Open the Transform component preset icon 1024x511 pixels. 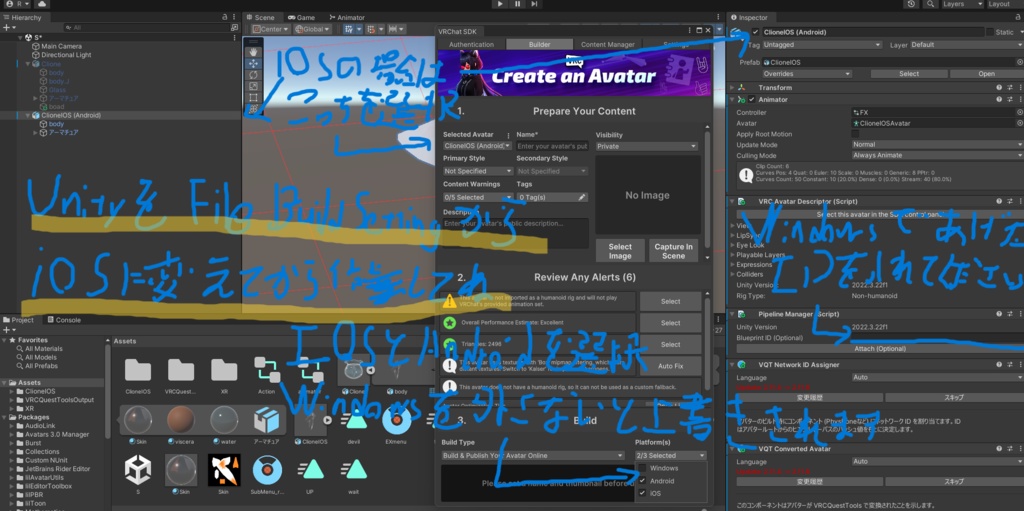[x=1010, y=88]
